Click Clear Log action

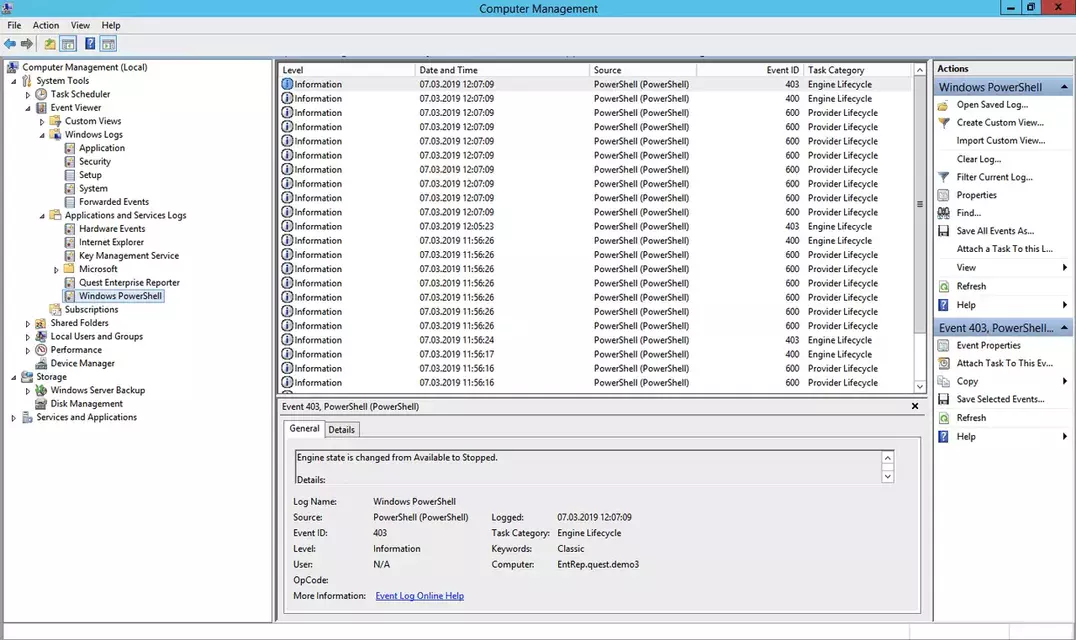coord(979,159)
